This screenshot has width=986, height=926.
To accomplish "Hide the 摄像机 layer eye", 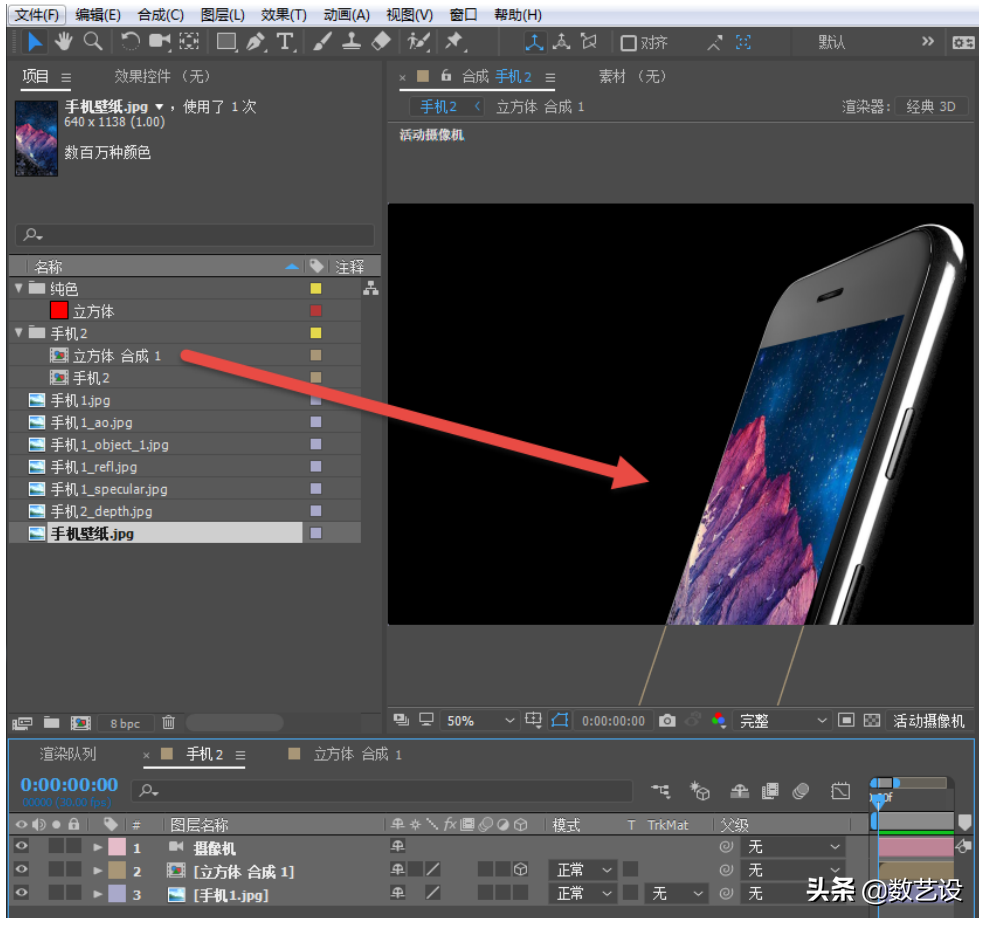I will 21,846.
